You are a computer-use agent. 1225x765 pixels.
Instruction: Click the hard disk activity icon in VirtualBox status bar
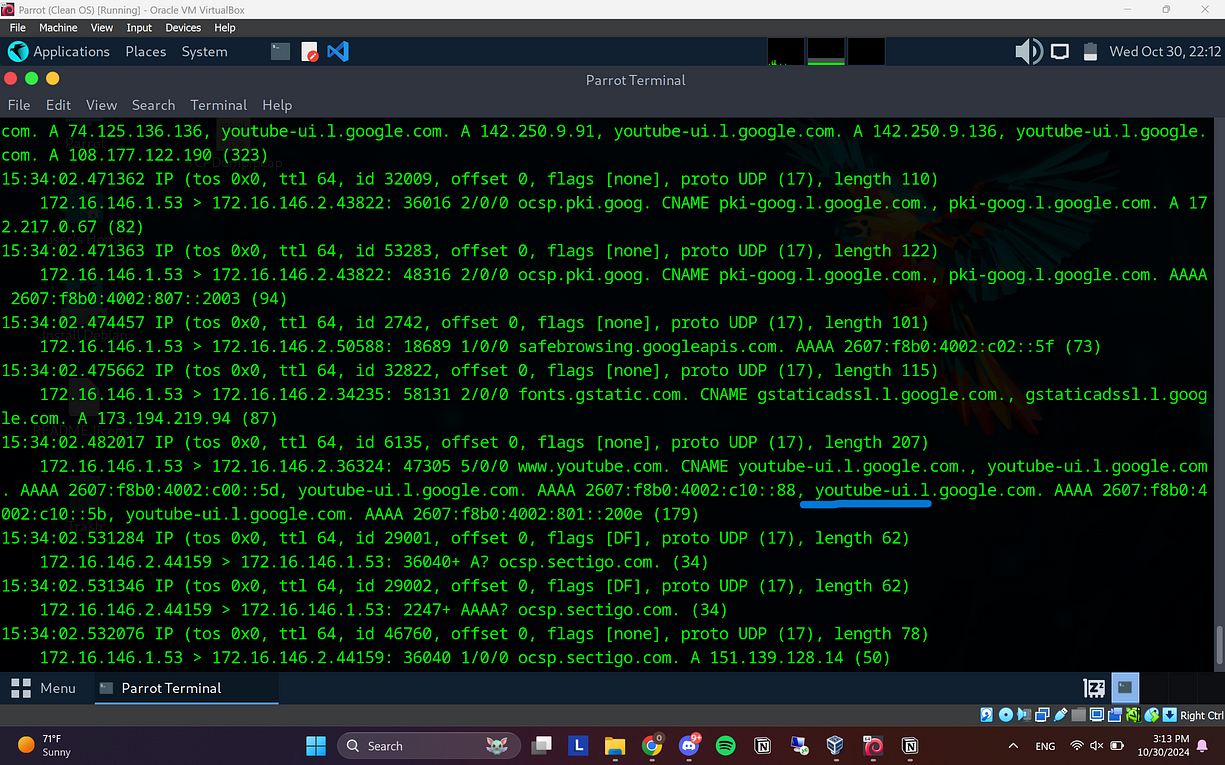(x=986, y=715)
